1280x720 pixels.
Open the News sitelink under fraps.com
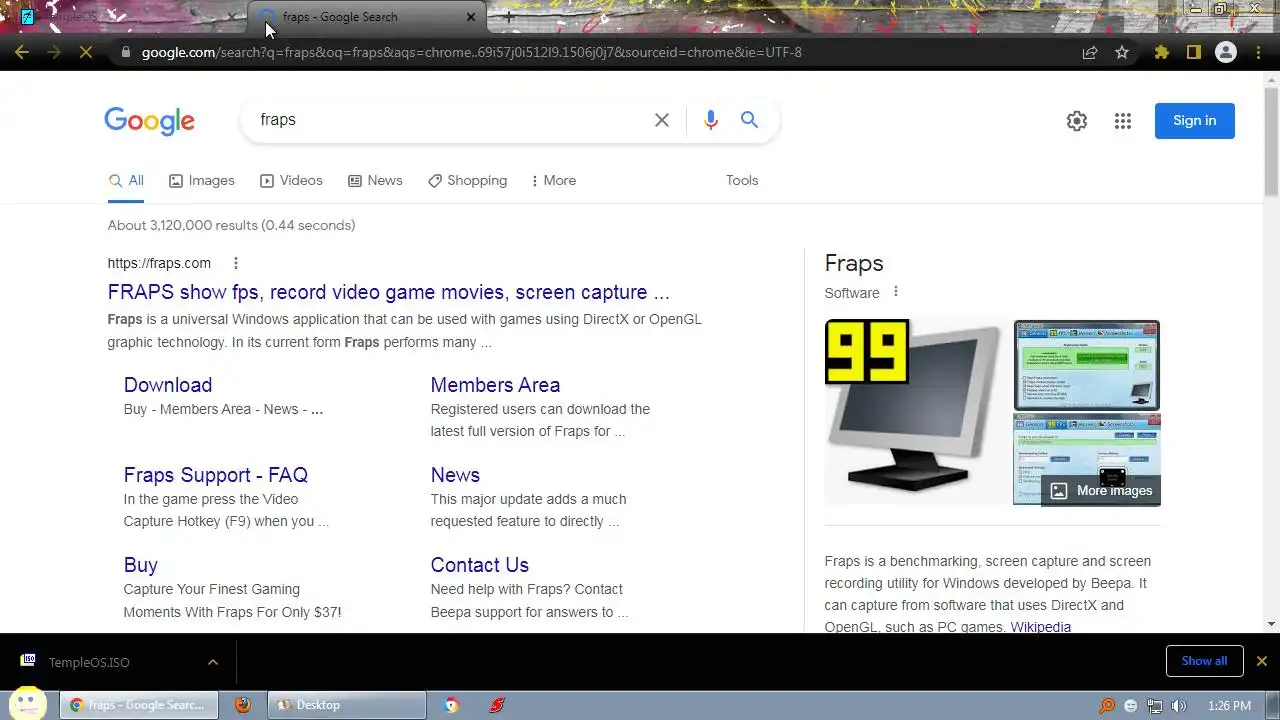pyautogui.click(x=455, y=475)
